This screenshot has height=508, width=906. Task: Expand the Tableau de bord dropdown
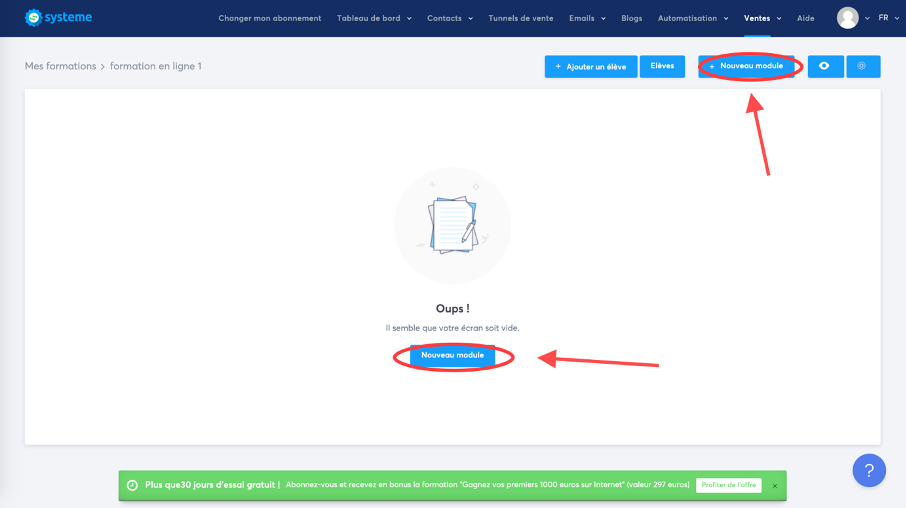pyautogui.click(x=374, y=18)
